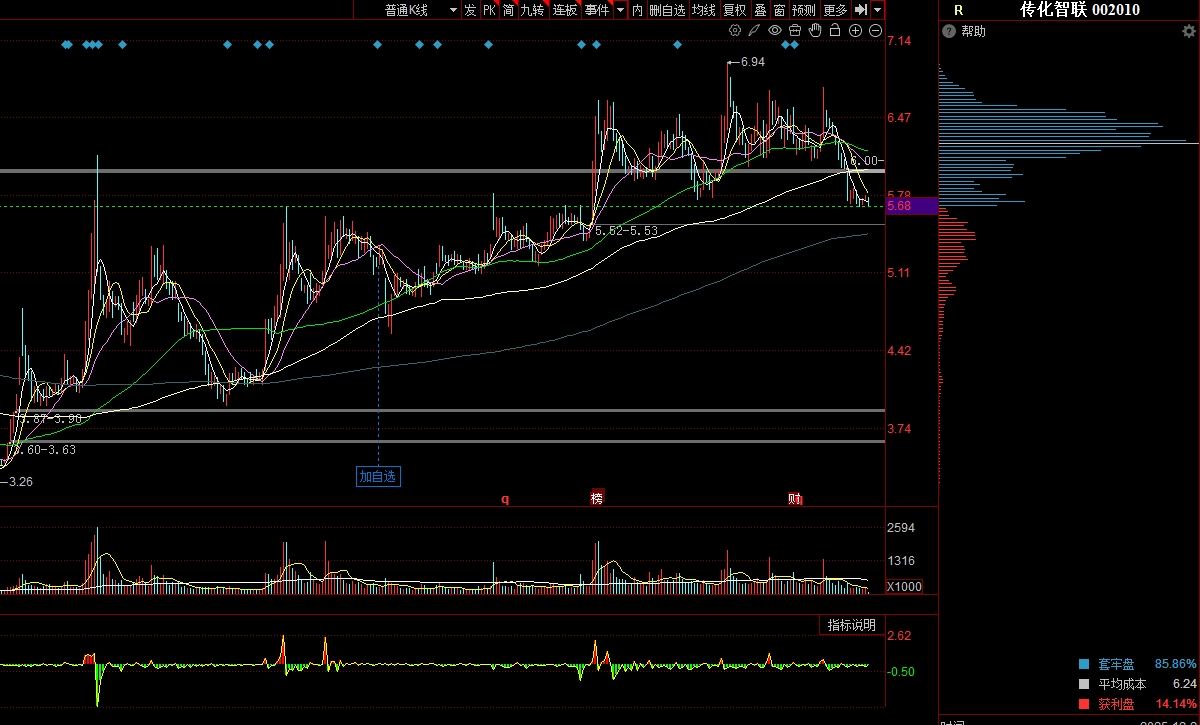
Task: Click the 6.24 average cost value
Action: tap(1184, 684)
